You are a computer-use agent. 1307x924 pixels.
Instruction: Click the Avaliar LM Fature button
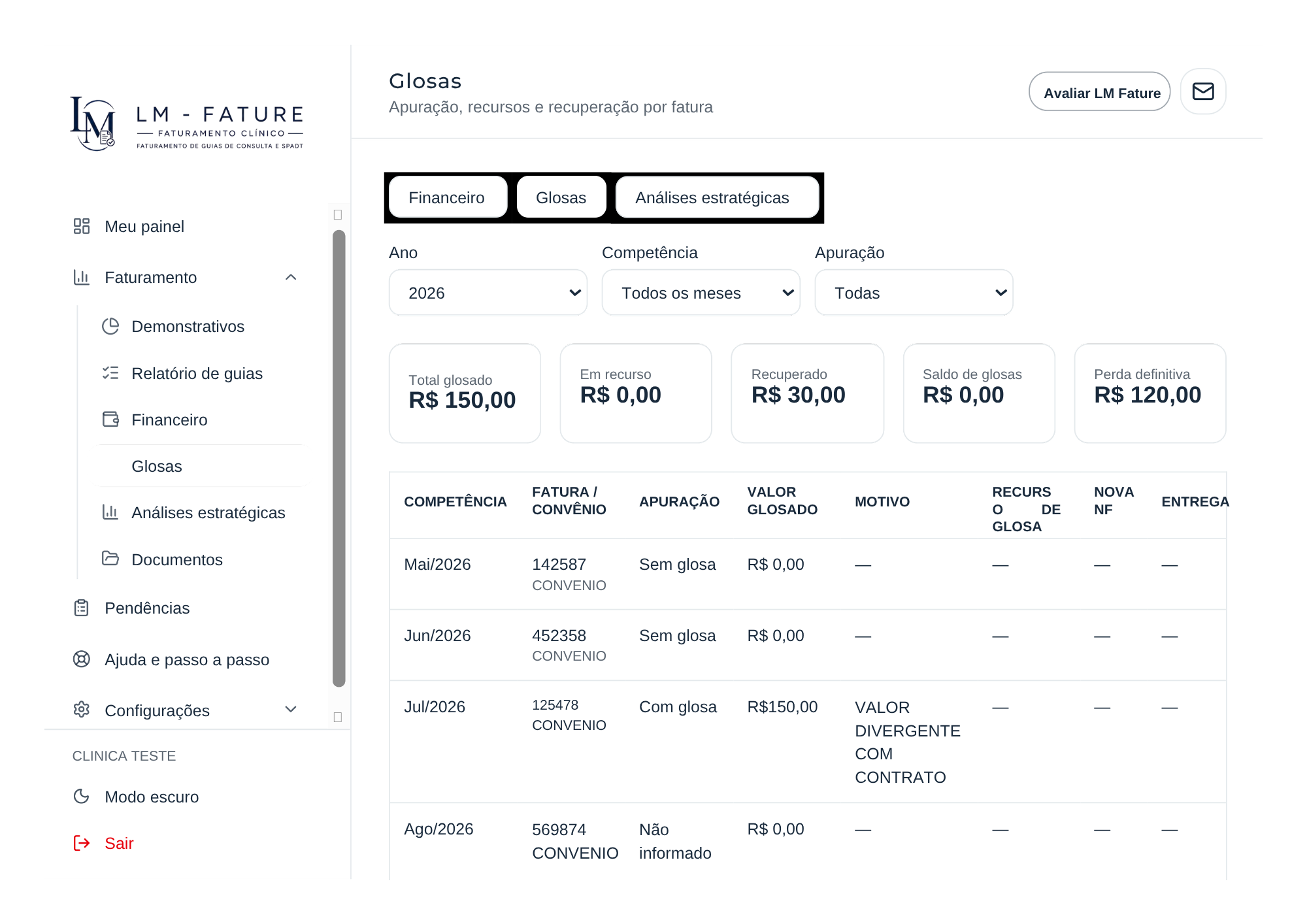point(1100,91)
